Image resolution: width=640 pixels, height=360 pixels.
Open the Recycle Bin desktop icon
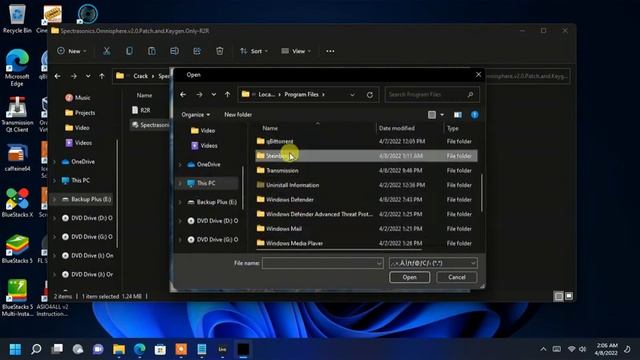[x=17, y=19]
